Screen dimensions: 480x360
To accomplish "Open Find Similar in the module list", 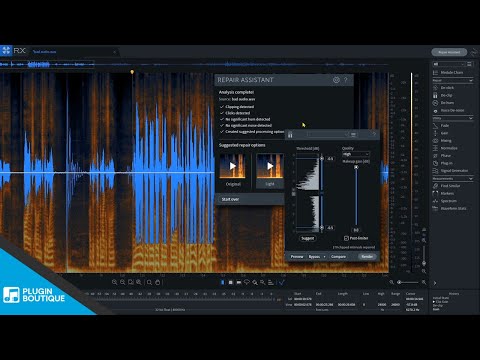I will 450,186.
